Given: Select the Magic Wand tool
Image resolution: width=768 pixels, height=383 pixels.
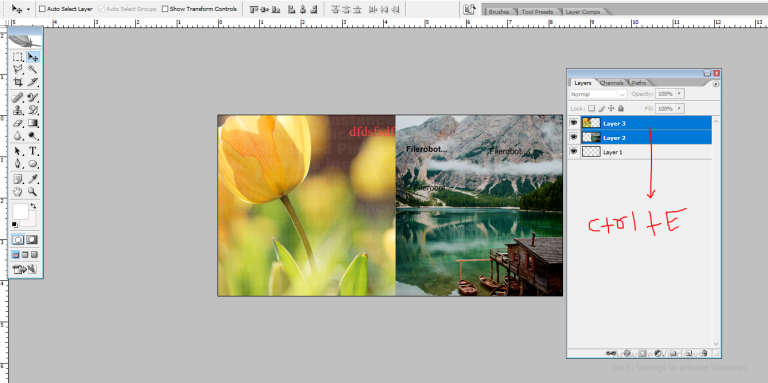Looking at the screenshot, I should click(33, 69).
